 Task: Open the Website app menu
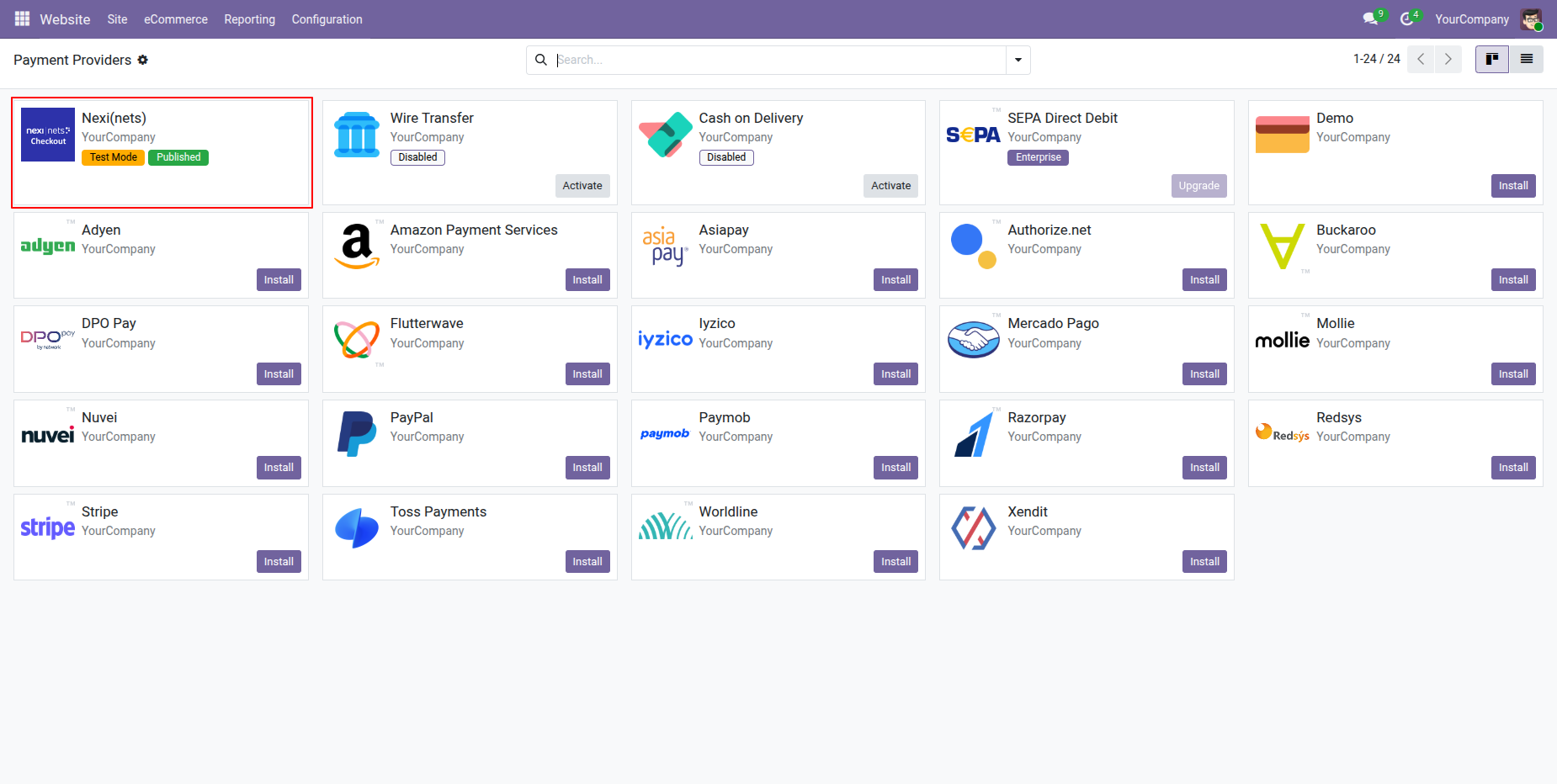click(x=65, y=19)
